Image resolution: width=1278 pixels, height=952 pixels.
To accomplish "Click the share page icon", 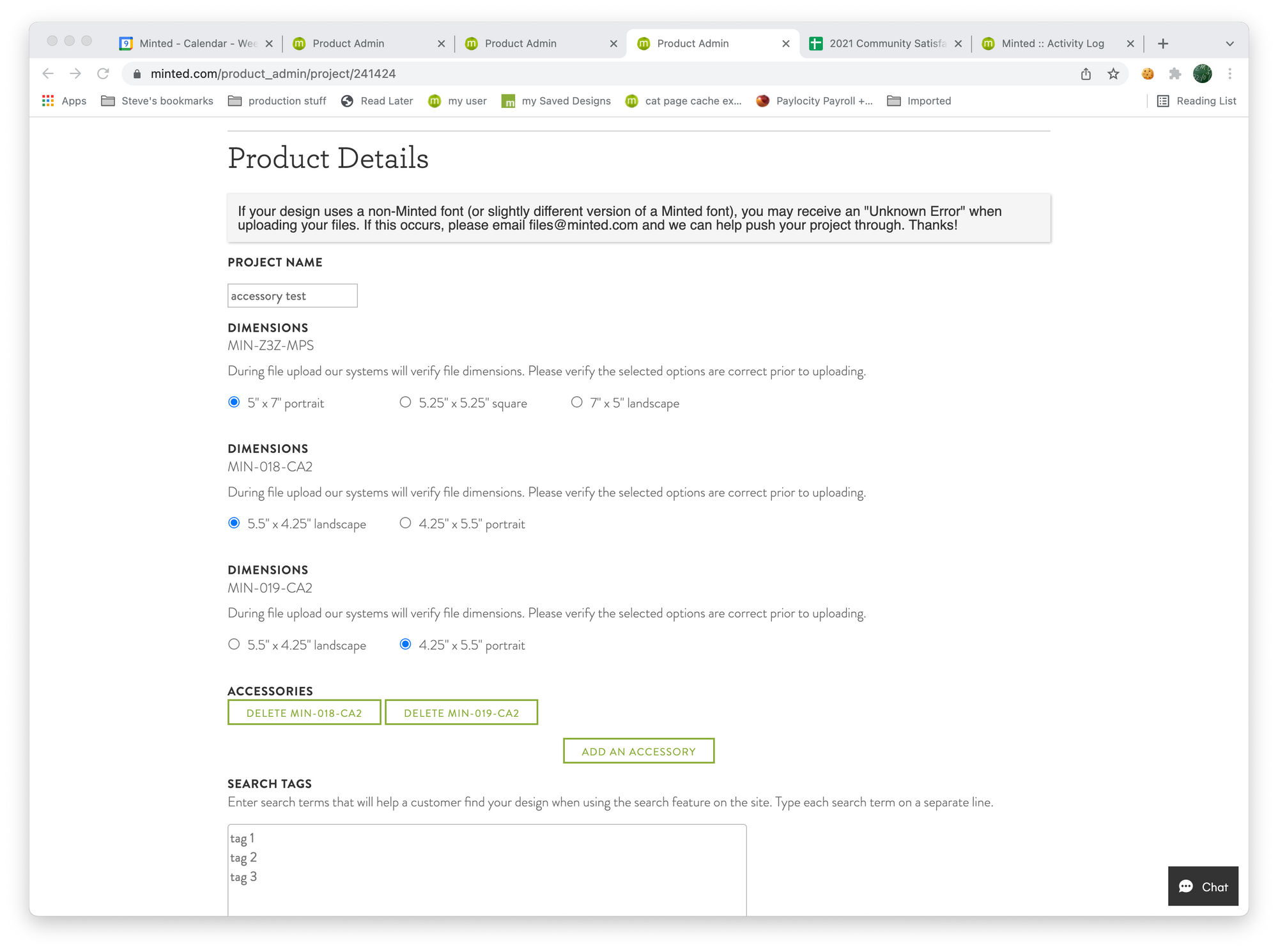I will (1086, 73).
